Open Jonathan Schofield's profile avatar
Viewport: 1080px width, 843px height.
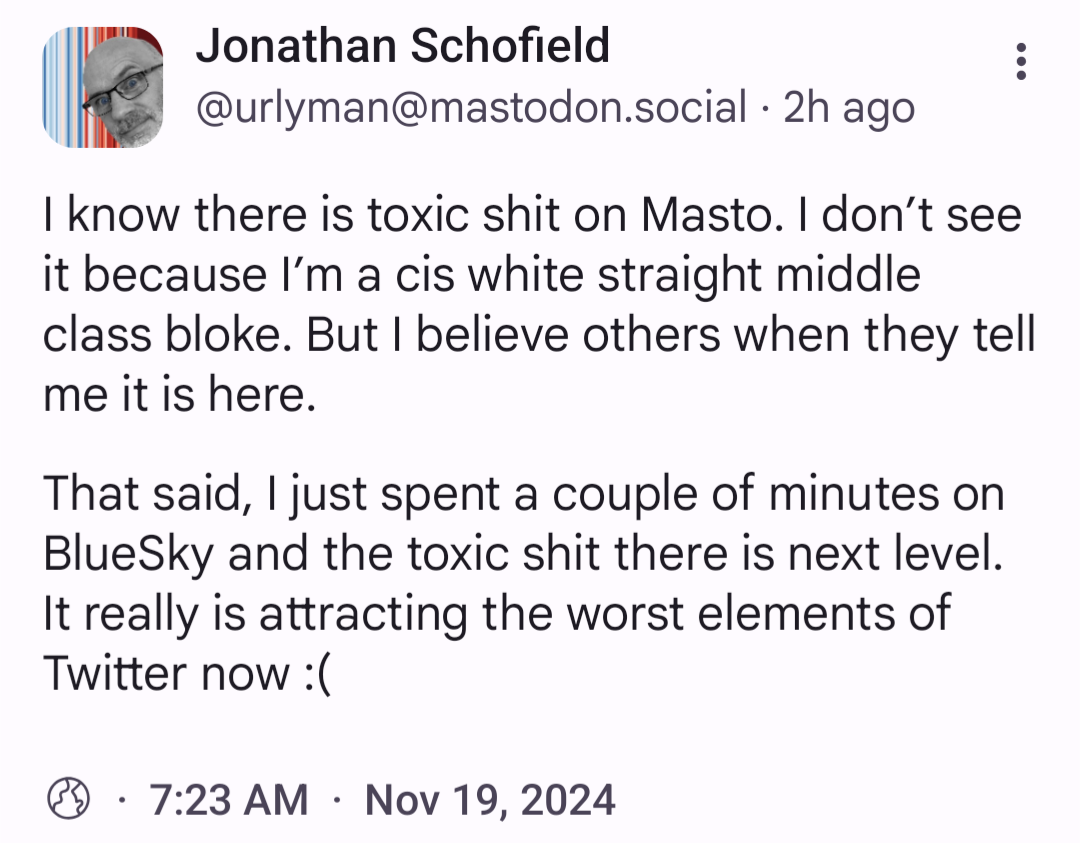pyautogui.click(x=102, y=88)
